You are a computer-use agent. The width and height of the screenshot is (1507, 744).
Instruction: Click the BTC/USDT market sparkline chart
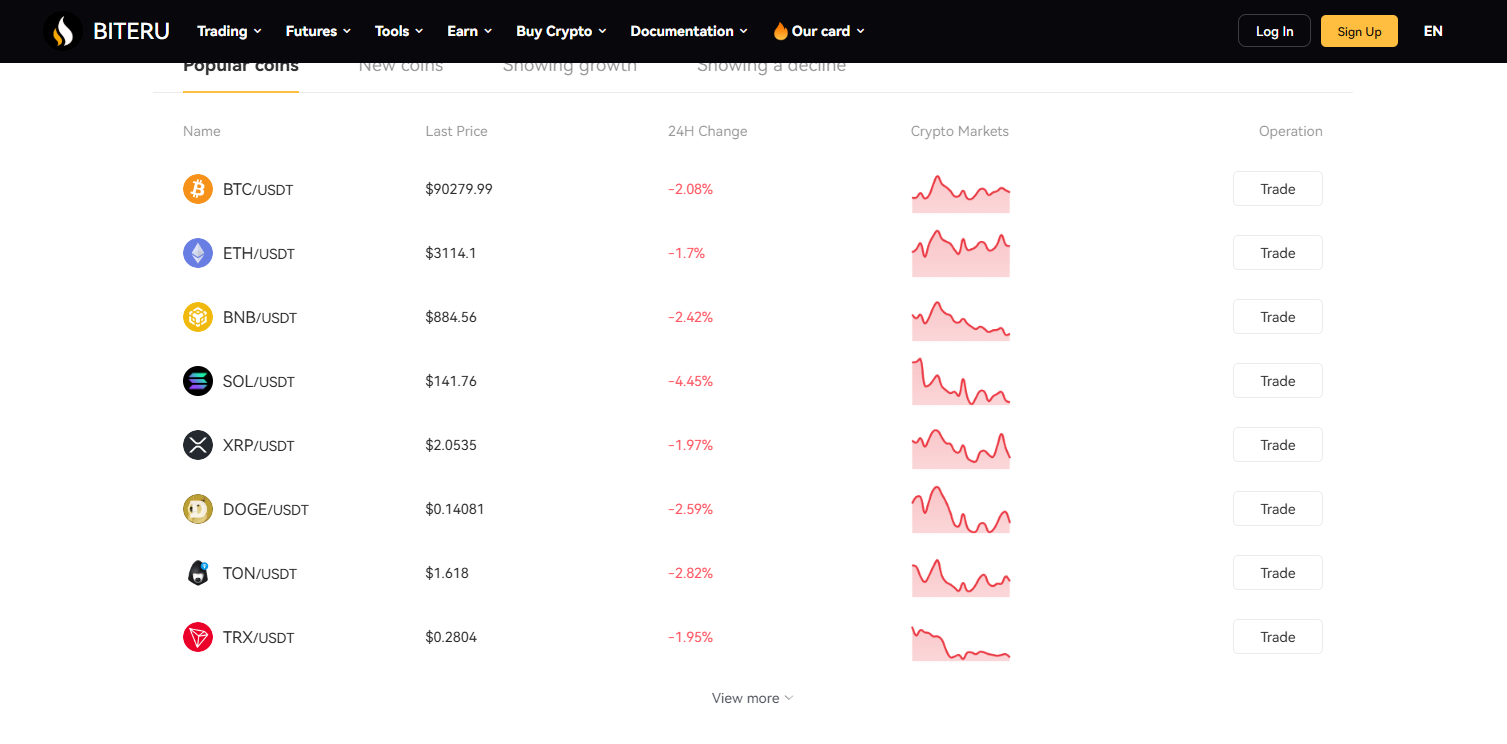pyautogui.click(x=960, y=194)
